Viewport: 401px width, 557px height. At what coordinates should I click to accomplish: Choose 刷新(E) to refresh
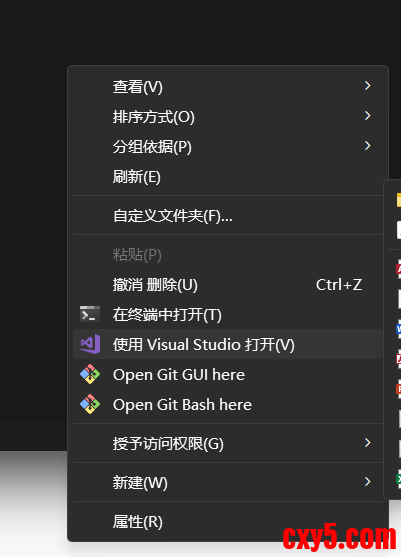(x=227, y=177)
